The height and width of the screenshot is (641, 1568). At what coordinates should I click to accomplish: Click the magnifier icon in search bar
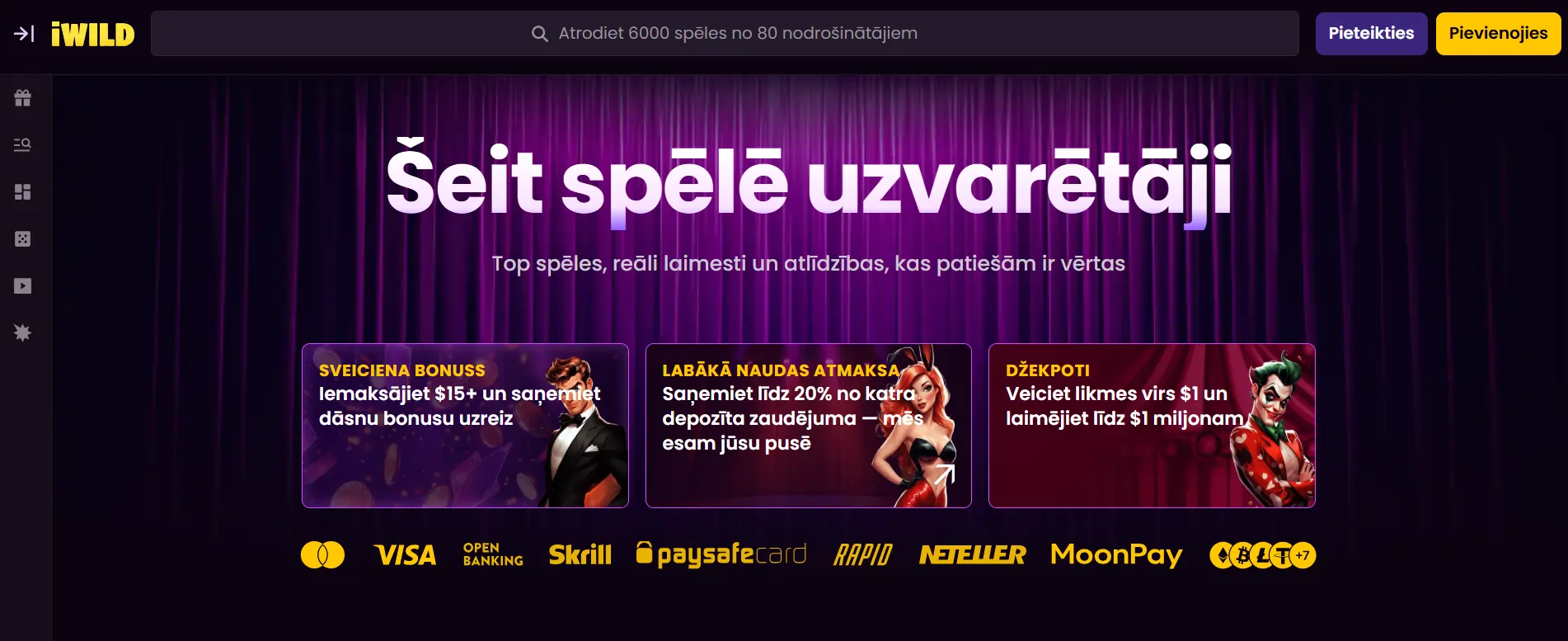click(540, 34)
